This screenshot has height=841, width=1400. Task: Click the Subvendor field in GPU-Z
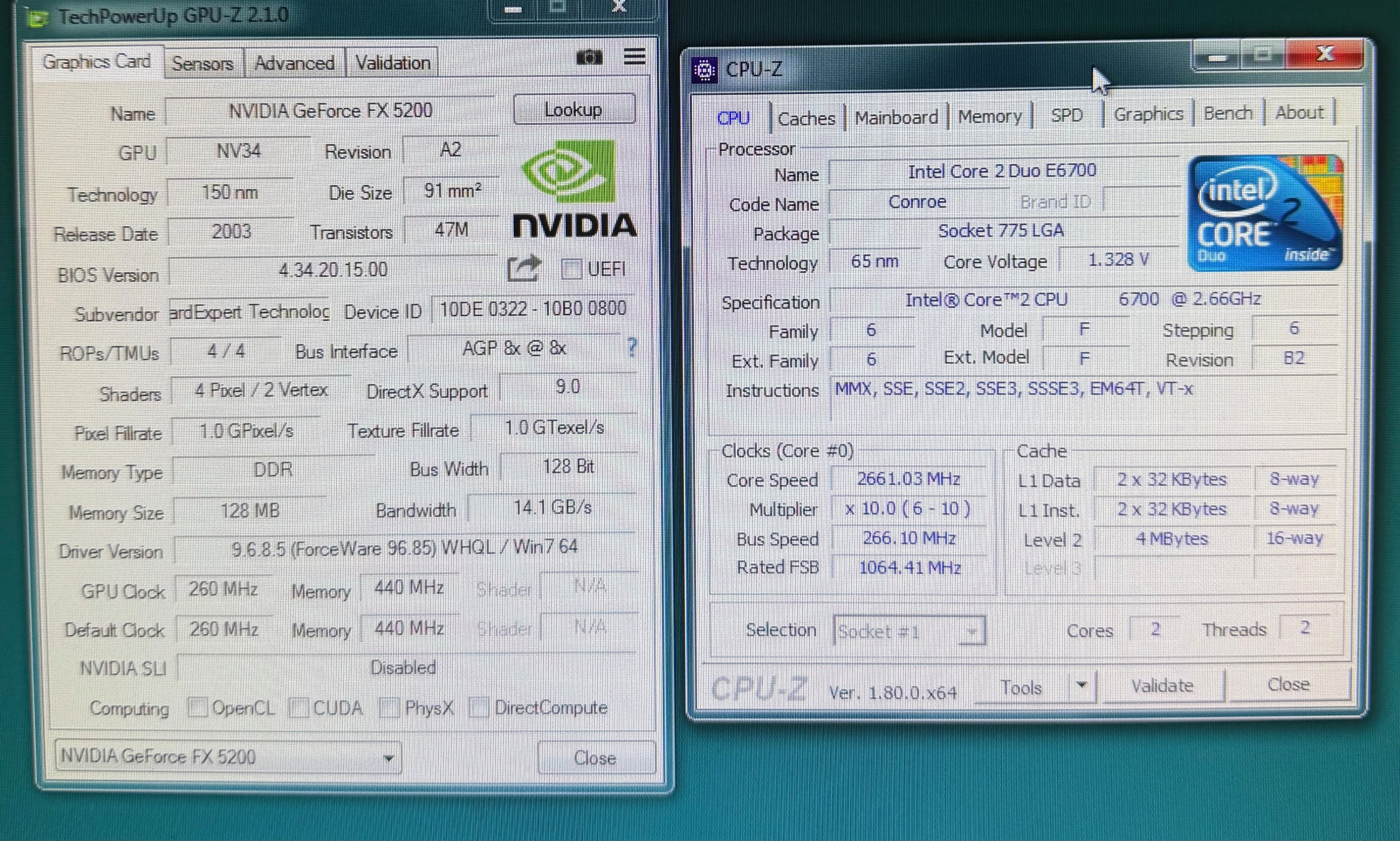pyautogui.click(x=249, y=311)
